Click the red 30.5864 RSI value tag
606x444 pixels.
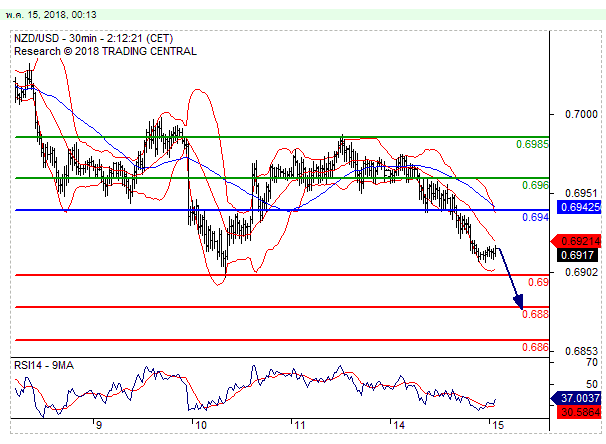(579, 412)
